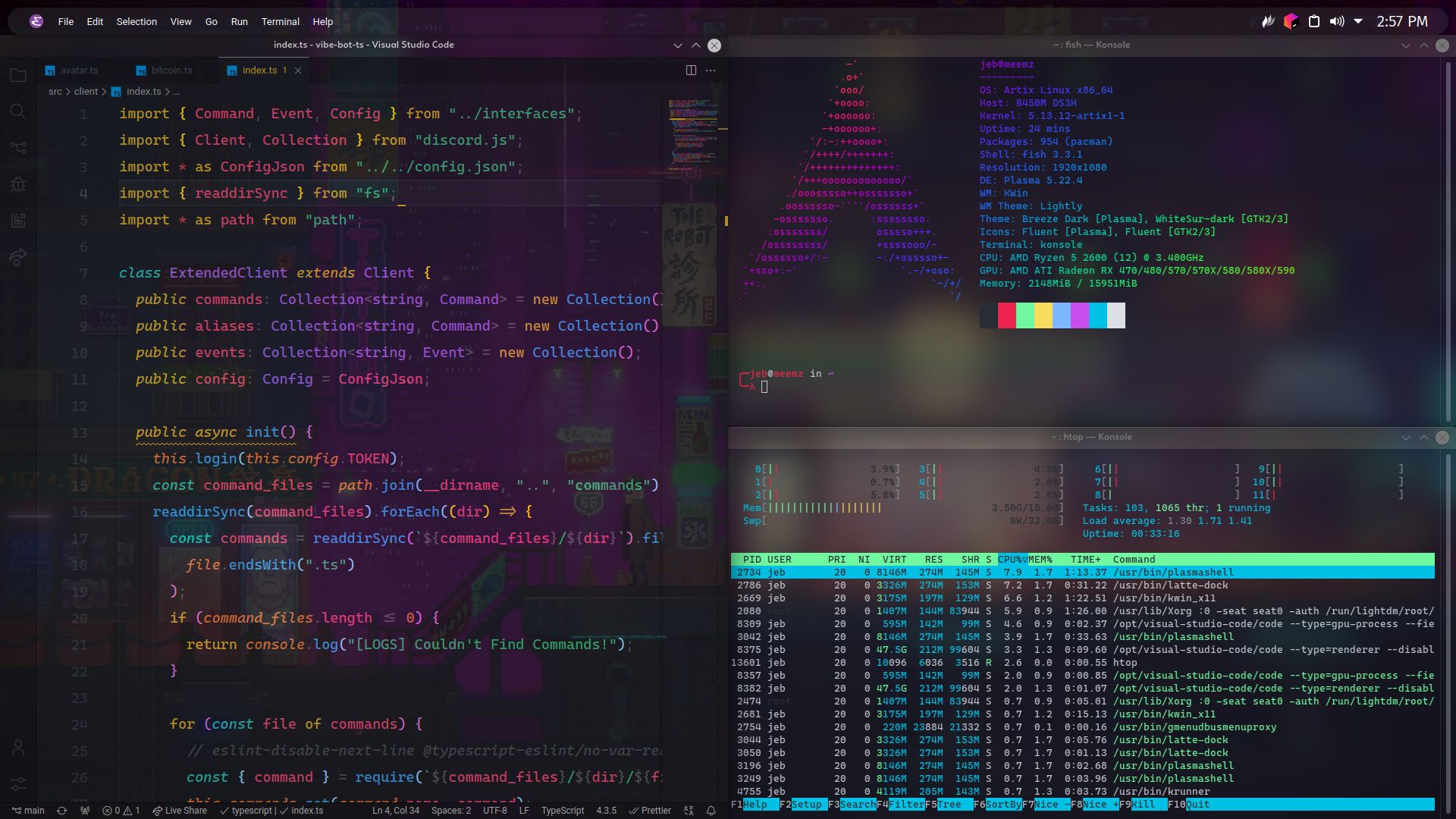Viewport: 1456px width, 819px height.
Task: Open the Terminal menu
Action: (281, 21)
